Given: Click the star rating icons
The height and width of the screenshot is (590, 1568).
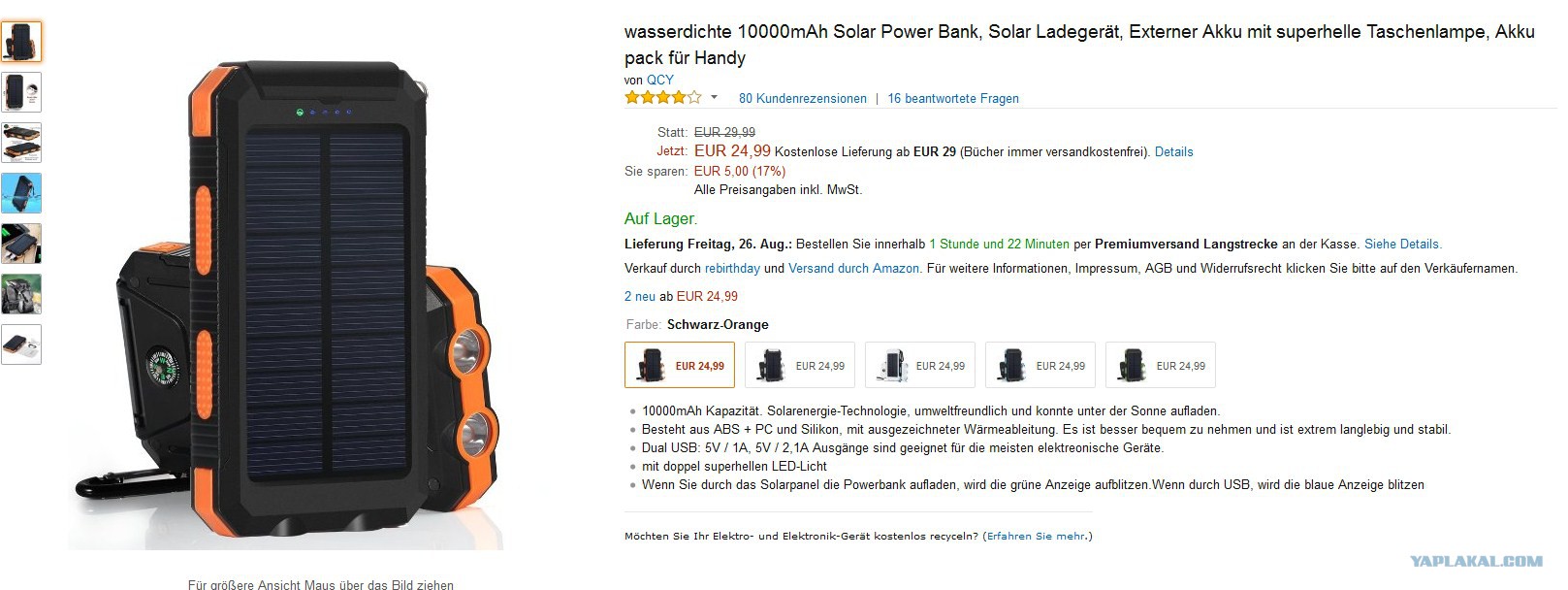Looking at the screenshot, I should (663, 97).
